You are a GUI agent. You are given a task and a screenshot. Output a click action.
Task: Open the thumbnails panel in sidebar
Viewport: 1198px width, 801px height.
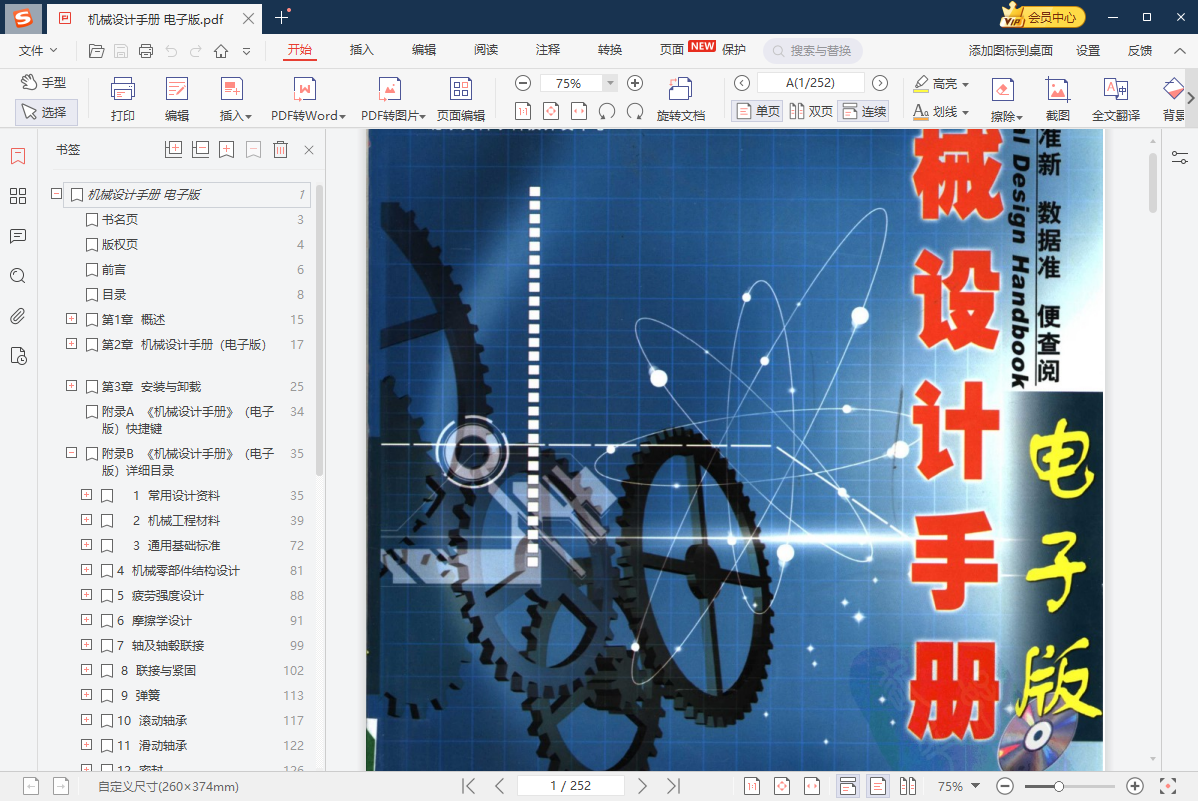tap(17, 196)
